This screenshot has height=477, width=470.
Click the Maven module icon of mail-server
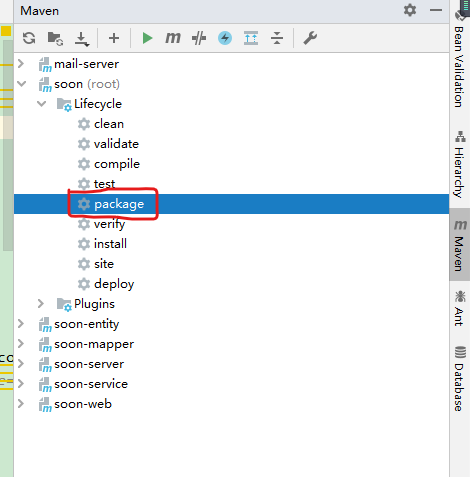click(x=45, y=64)
